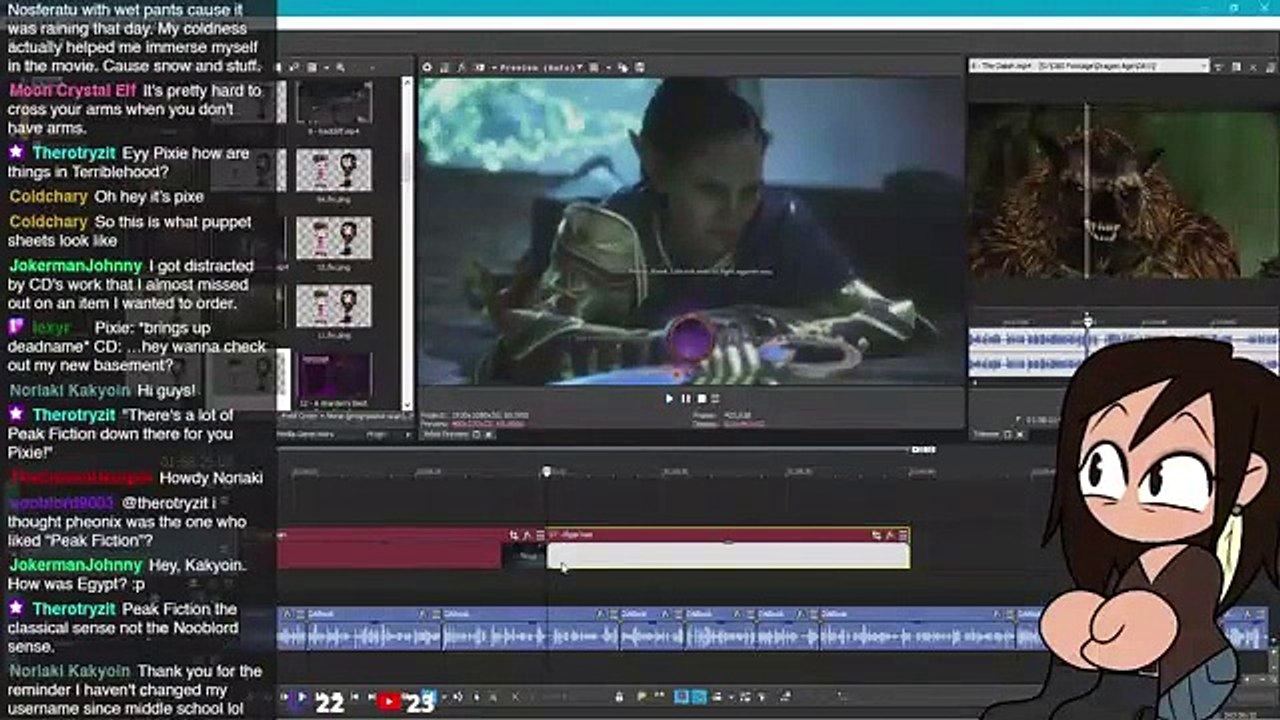This screenshot has height=720, width=1280.
Task: Open the Video Output FX icon in preview toolbar
Action: tap(462, 67)
